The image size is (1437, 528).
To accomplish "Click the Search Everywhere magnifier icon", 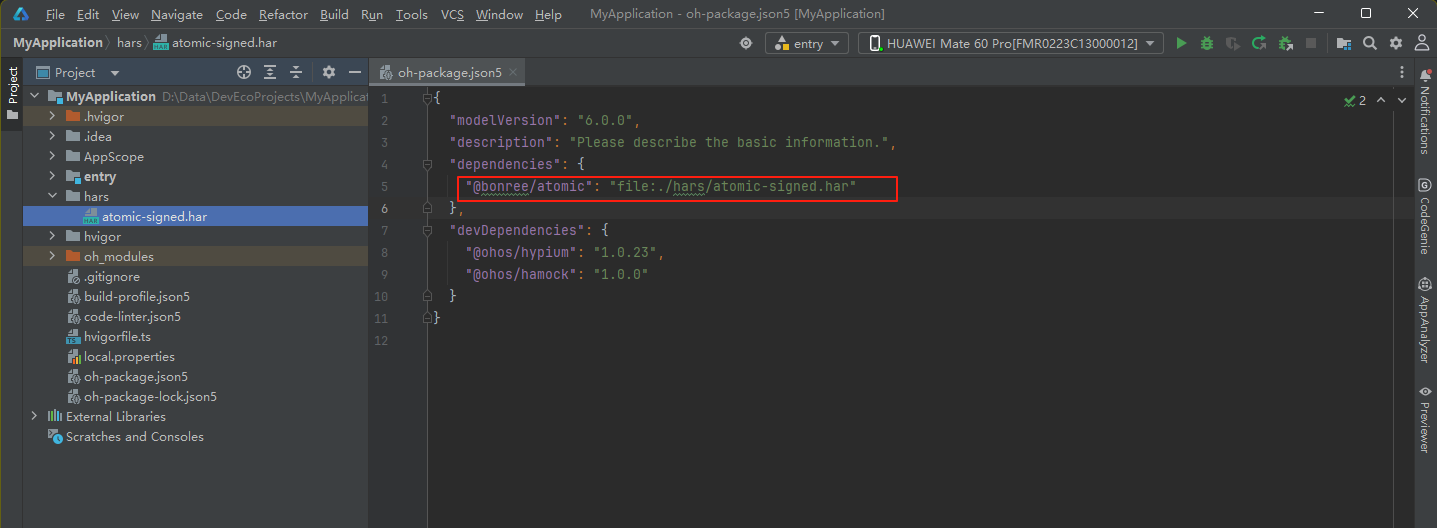I will [1370, 43].
